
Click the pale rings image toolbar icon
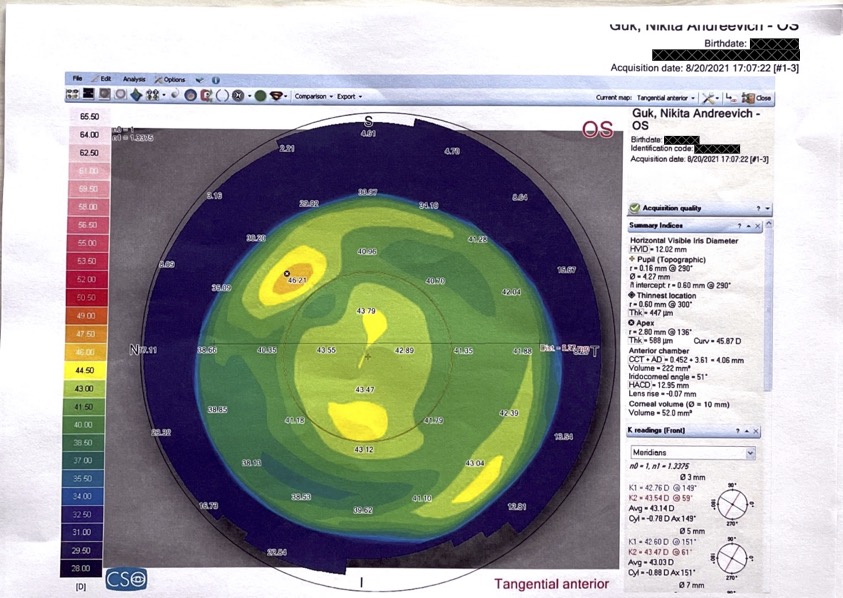click(121, 95)
